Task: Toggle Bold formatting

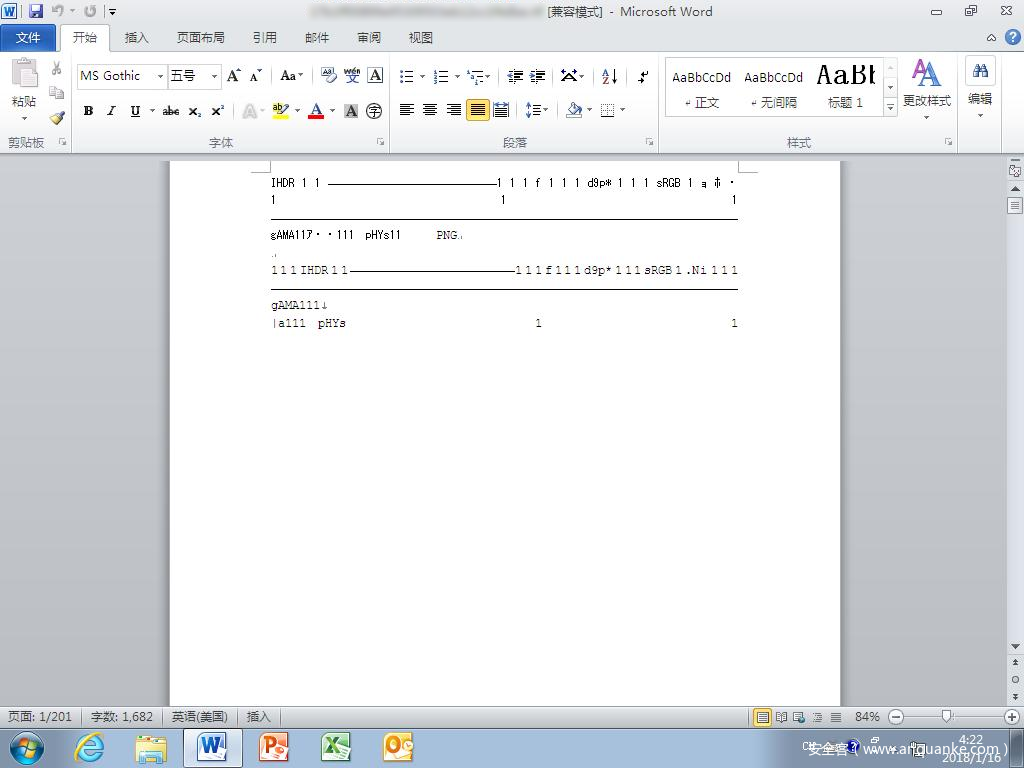Action: pos(88,111)
